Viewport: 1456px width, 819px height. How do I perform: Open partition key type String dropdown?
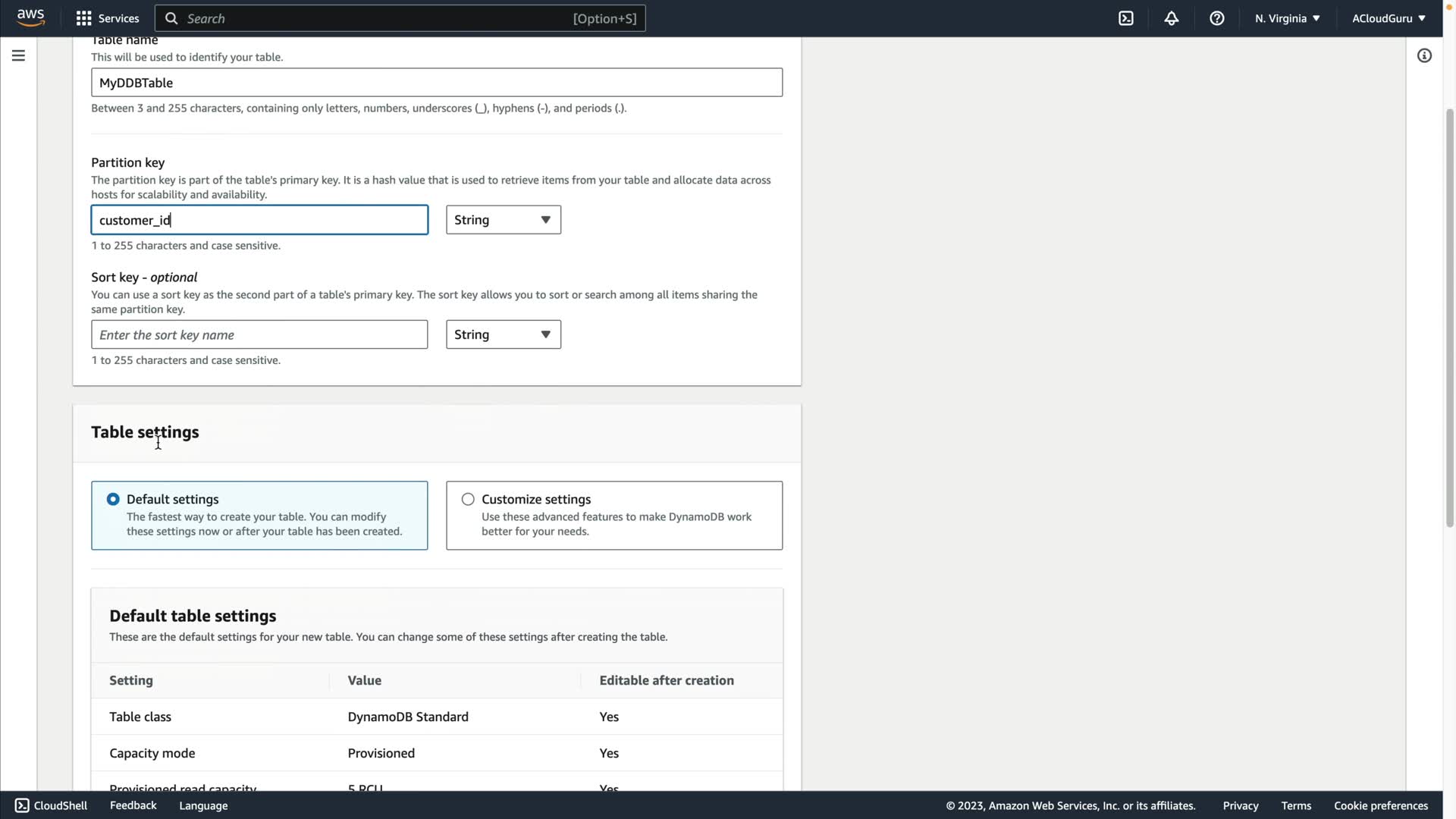point(503,220)
